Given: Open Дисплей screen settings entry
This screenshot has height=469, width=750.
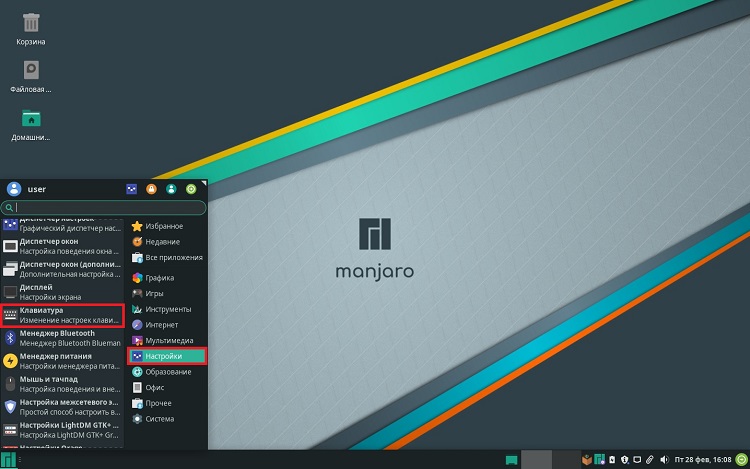Looking at the screenshot, I should click(x=62, y=292).
